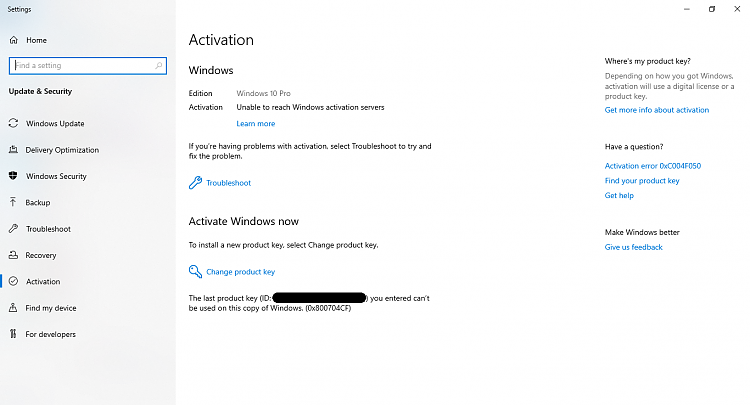Viewport: 750px width, 405px height.
Task: Open Activation error 0xC004F050 help link
Action: [653, 166]
